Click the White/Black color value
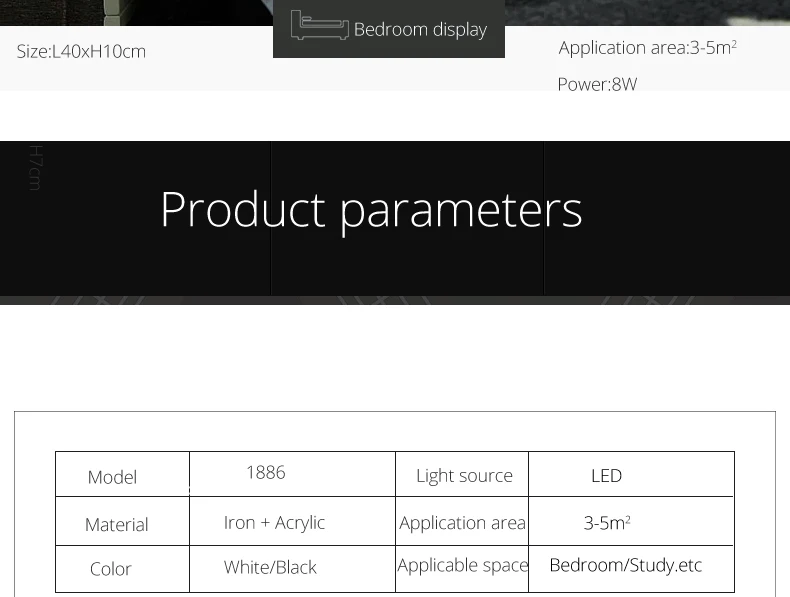 tap(270, 567)
